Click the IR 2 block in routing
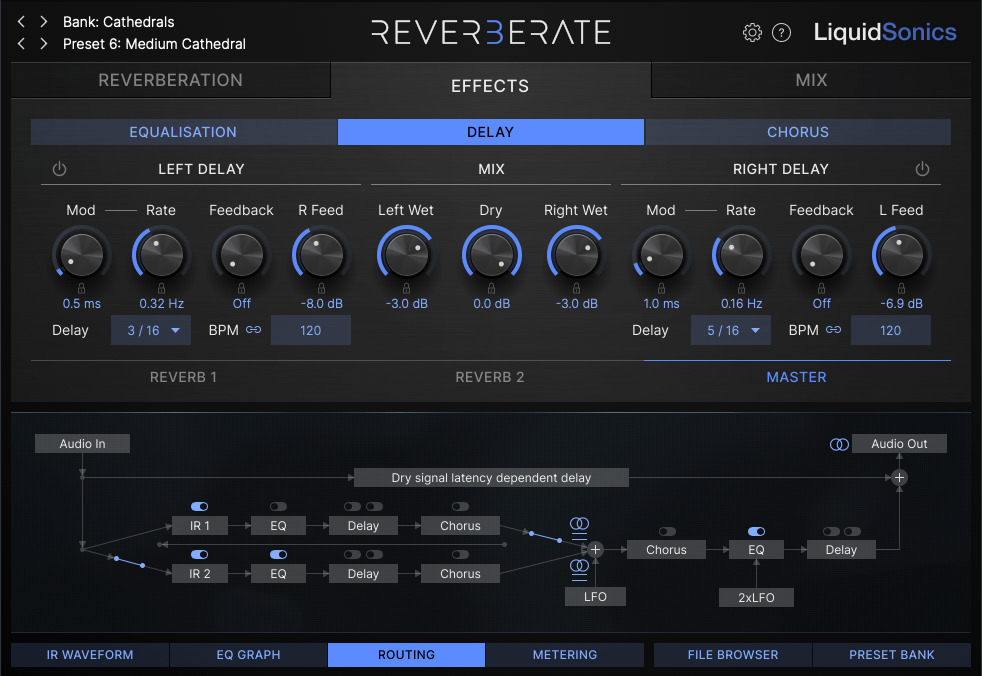 click(x=200, y=574)
